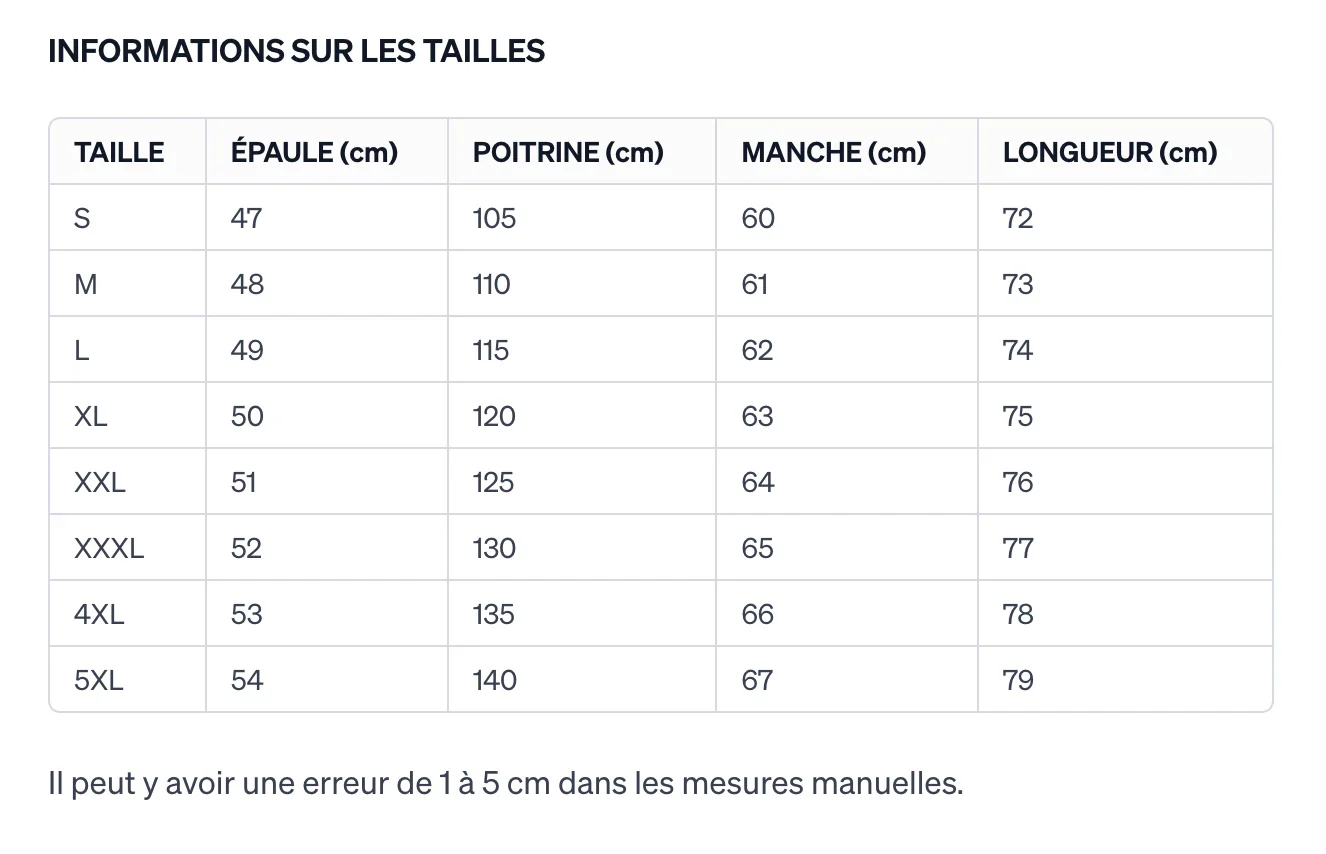Click the 5XL size row label
The height and width of the screenshot is (854, 1326).
pos(99,680)
